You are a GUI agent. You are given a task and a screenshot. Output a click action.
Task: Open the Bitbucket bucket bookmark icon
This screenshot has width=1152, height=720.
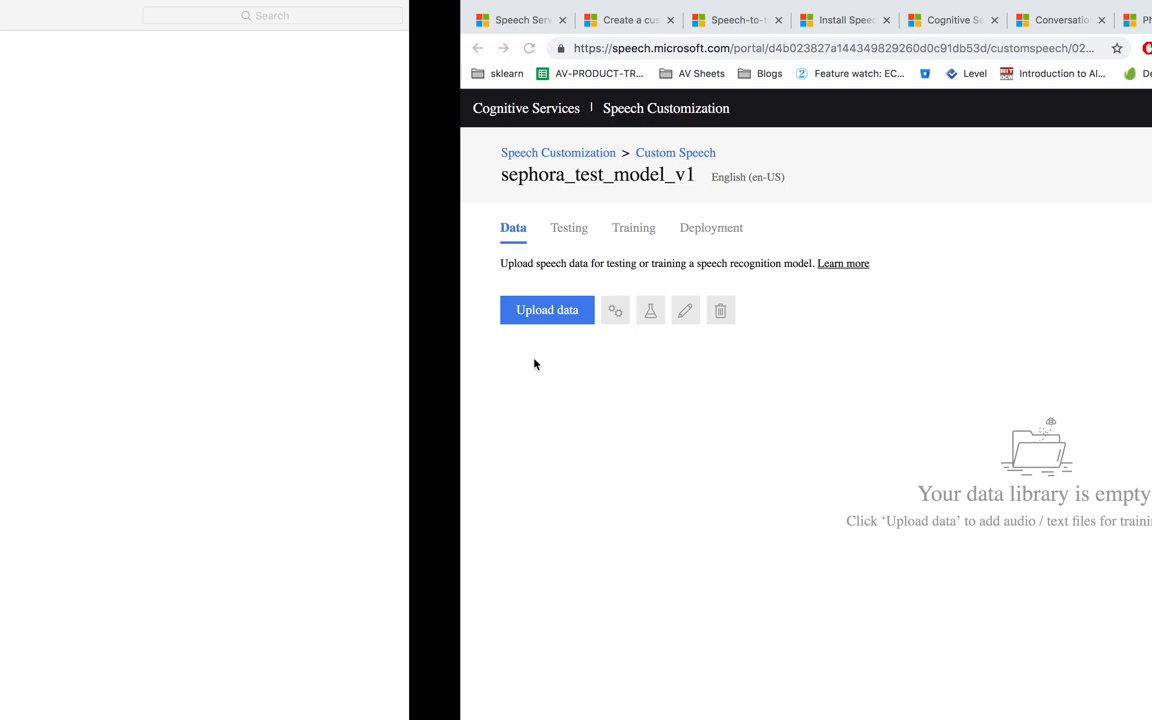coord(925,73)
